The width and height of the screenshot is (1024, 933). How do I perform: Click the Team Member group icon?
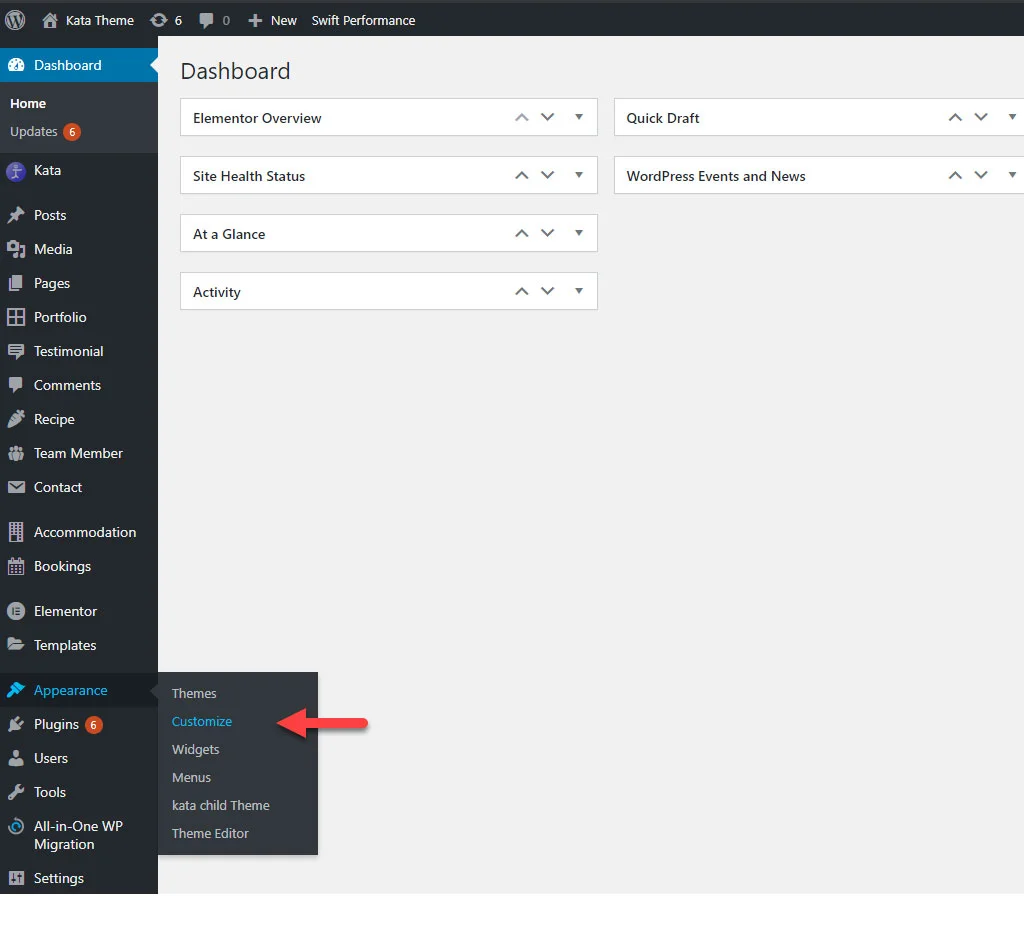(x=16, y=453)
